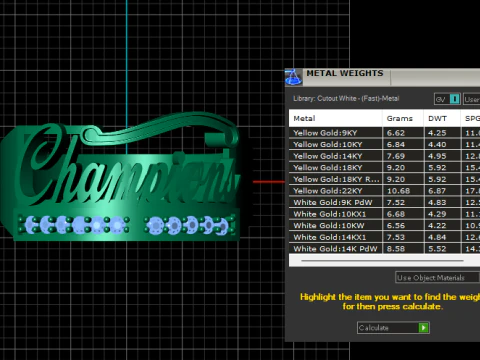Click the 6.87 DWT value
The height and width of the screenshot is (360, 480).
(437, 191)
